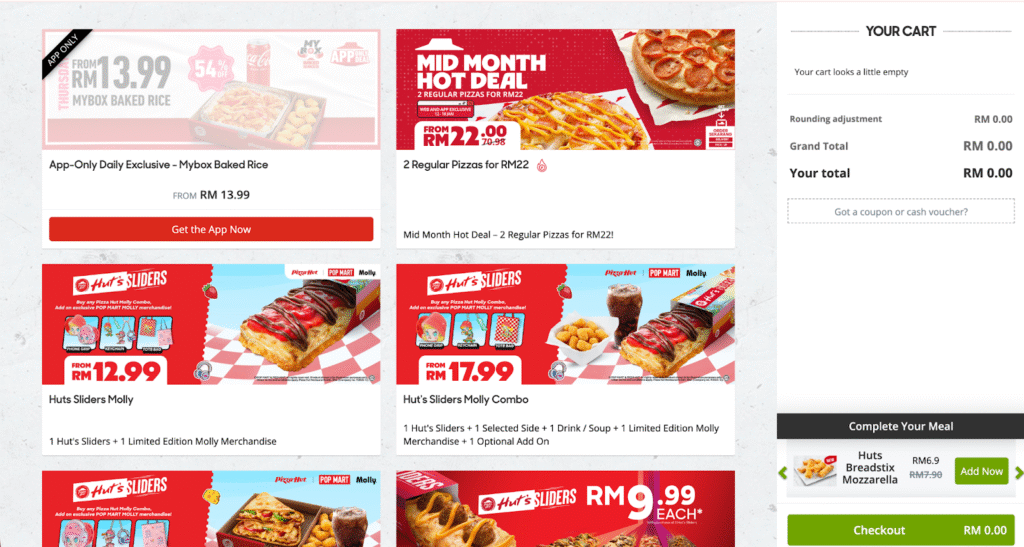Click the 2 Regular Pizzas for RM22 title

(466, 165)
